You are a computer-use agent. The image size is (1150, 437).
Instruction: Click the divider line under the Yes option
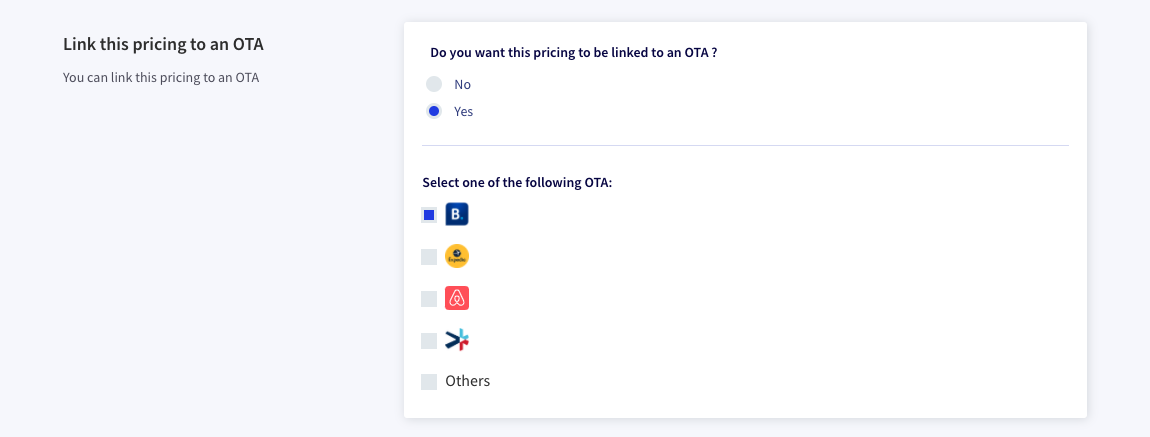(745, 145)
